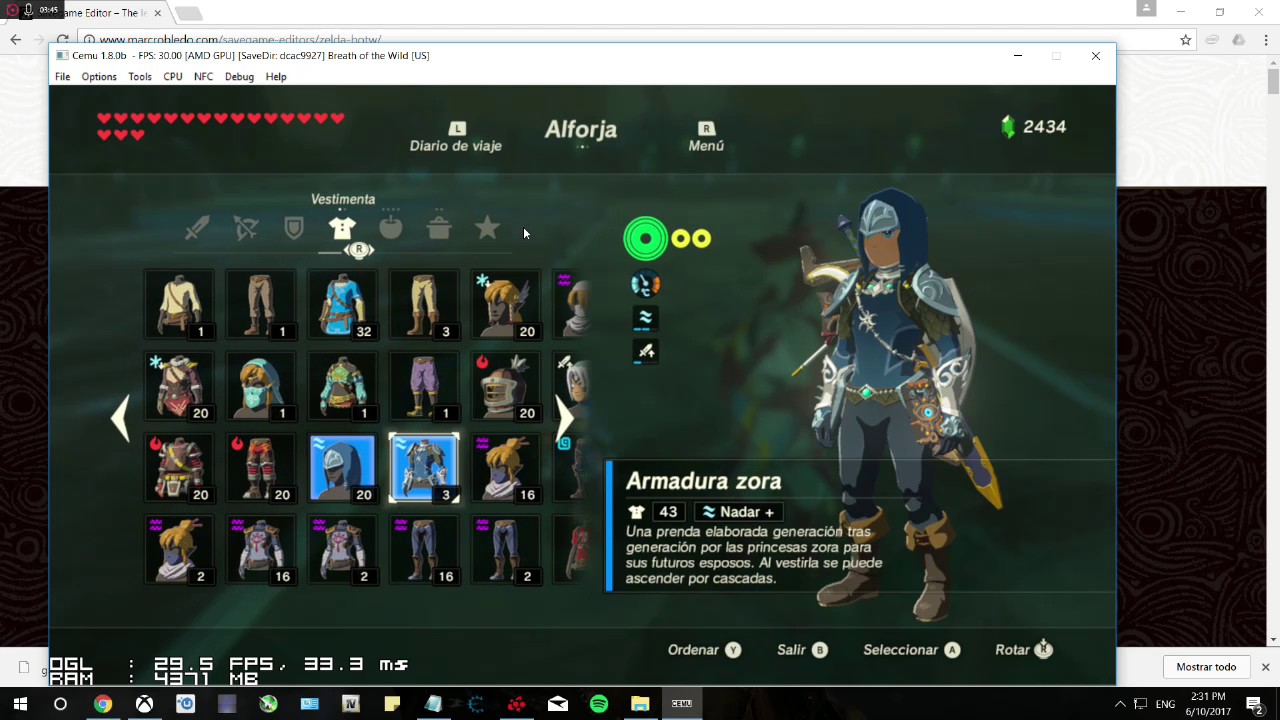Click the Rotar stick prompt
Viewport: 1280px width, 720px height.
point(1024,650)
